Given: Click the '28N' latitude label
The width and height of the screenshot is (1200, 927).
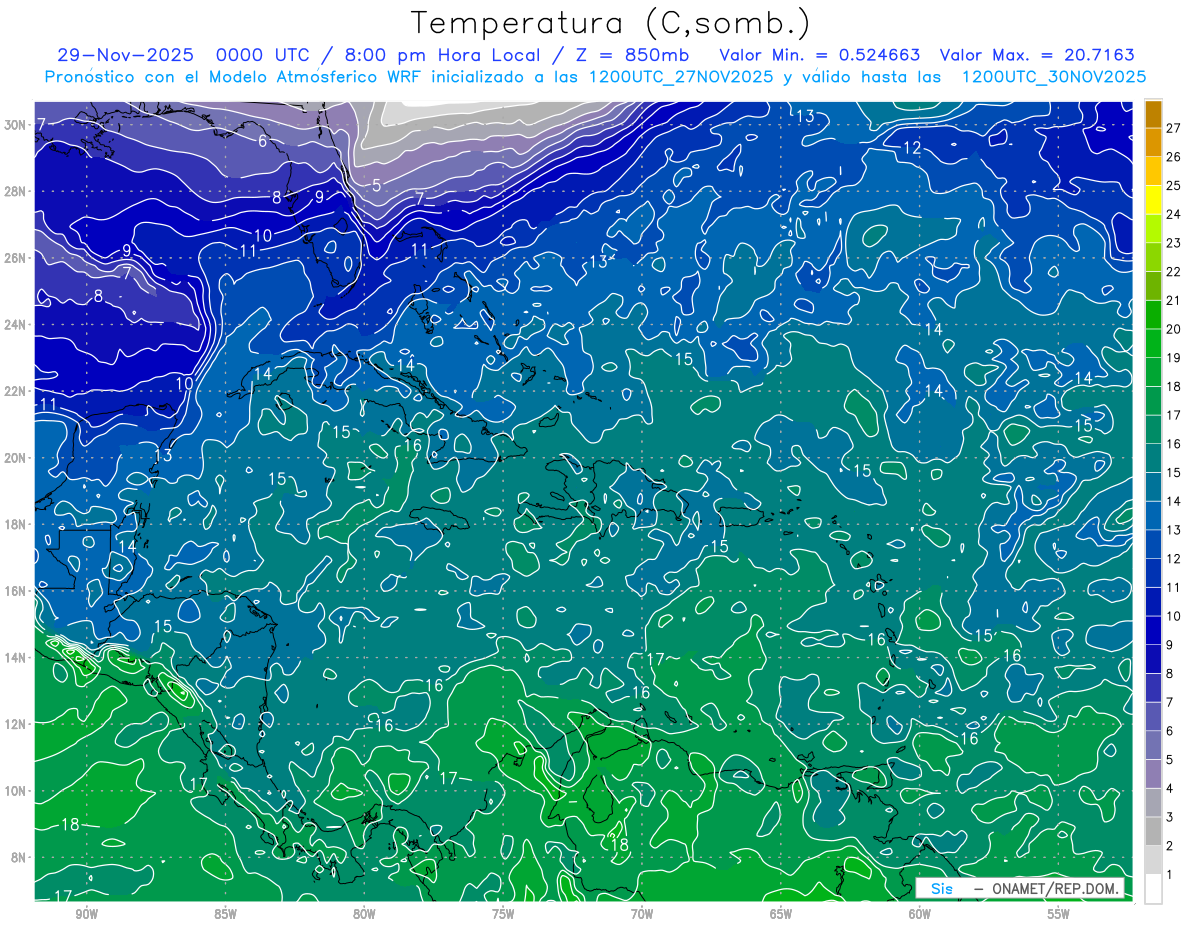Looking at the screenshot, I should coord(16,191).
